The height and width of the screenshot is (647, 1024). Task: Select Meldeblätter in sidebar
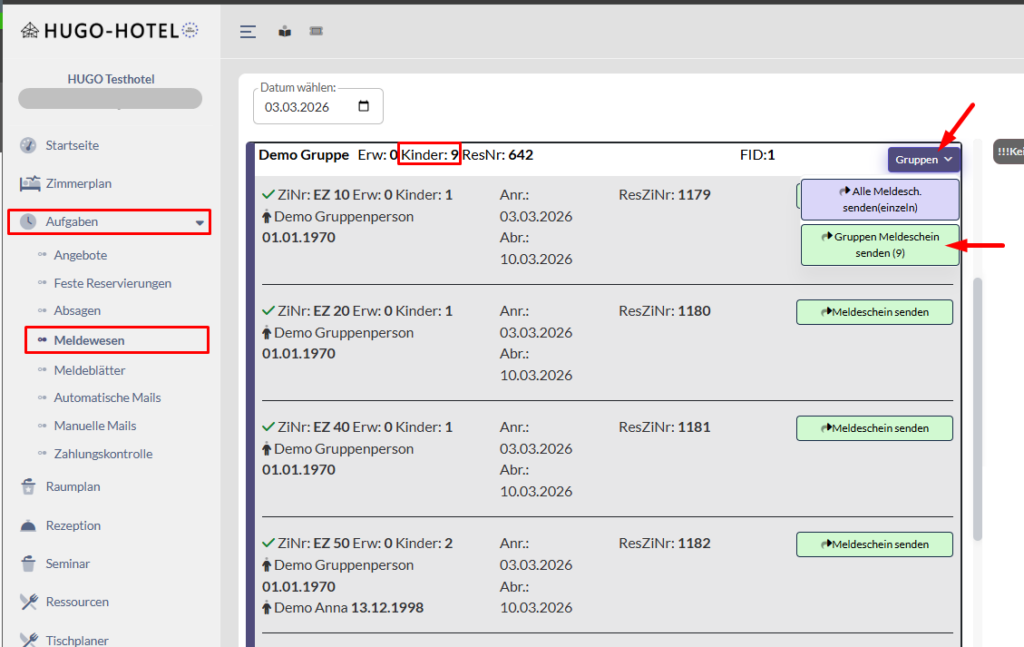pos(89,370)
